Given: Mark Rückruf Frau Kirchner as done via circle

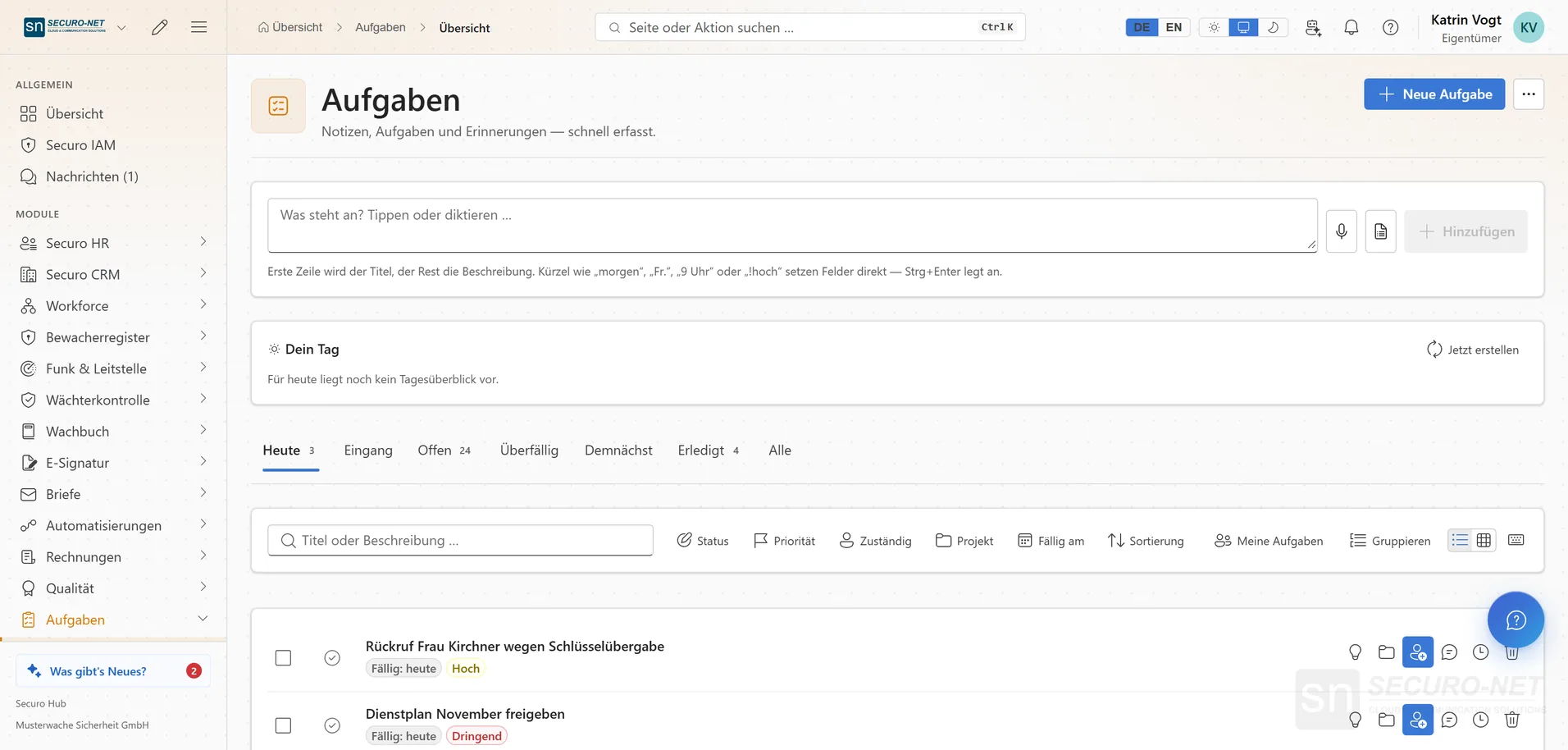Looking at the screenshot, I should (x=332, y=658).
